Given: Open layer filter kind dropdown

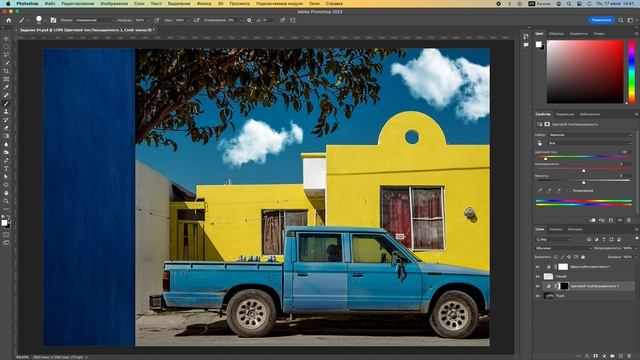Looking at the screenshot, I should click(554, 239).
